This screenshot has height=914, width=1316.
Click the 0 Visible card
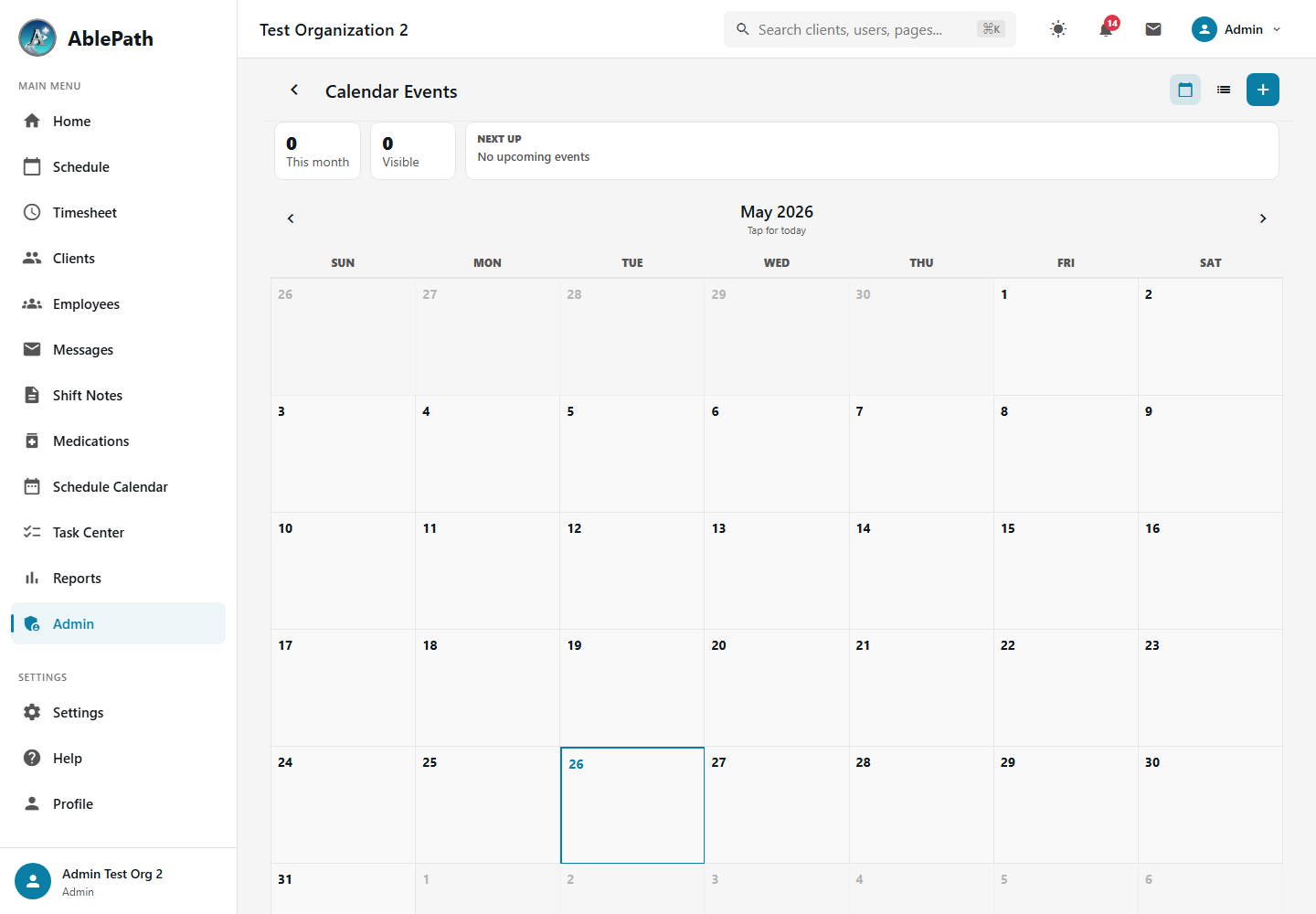pos(413,151)
